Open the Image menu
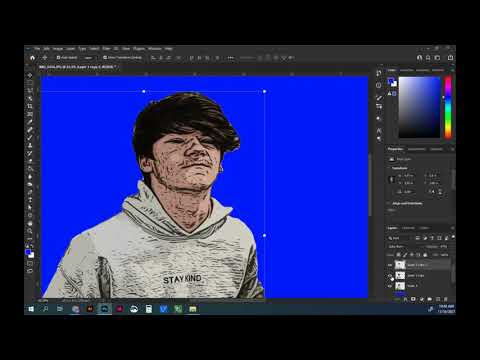480x360 pixels. 58,49
